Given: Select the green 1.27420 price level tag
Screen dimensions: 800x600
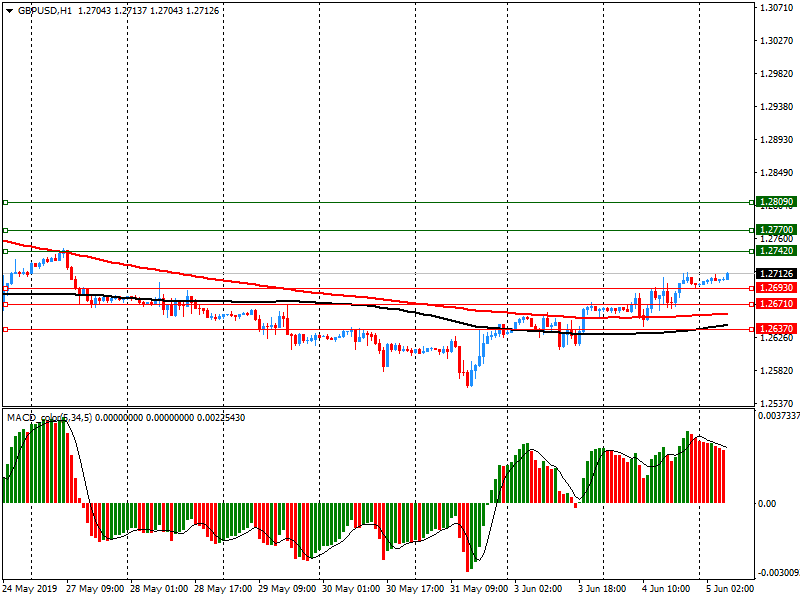Looking at the screenshot, I should (776, 251).
